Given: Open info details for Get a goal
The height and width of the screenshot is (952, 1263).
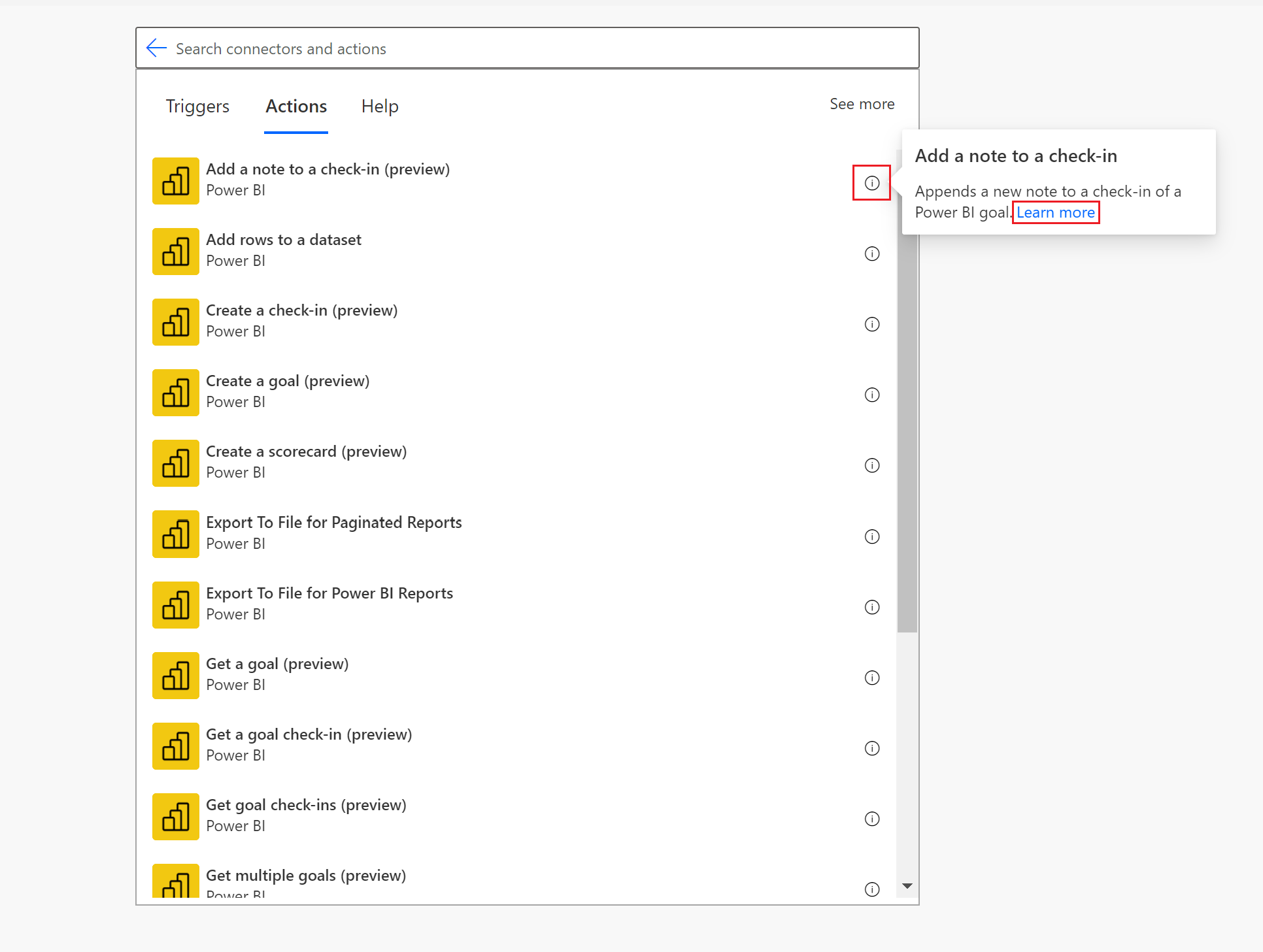Looking at the screenshot, I should (871, 678).
